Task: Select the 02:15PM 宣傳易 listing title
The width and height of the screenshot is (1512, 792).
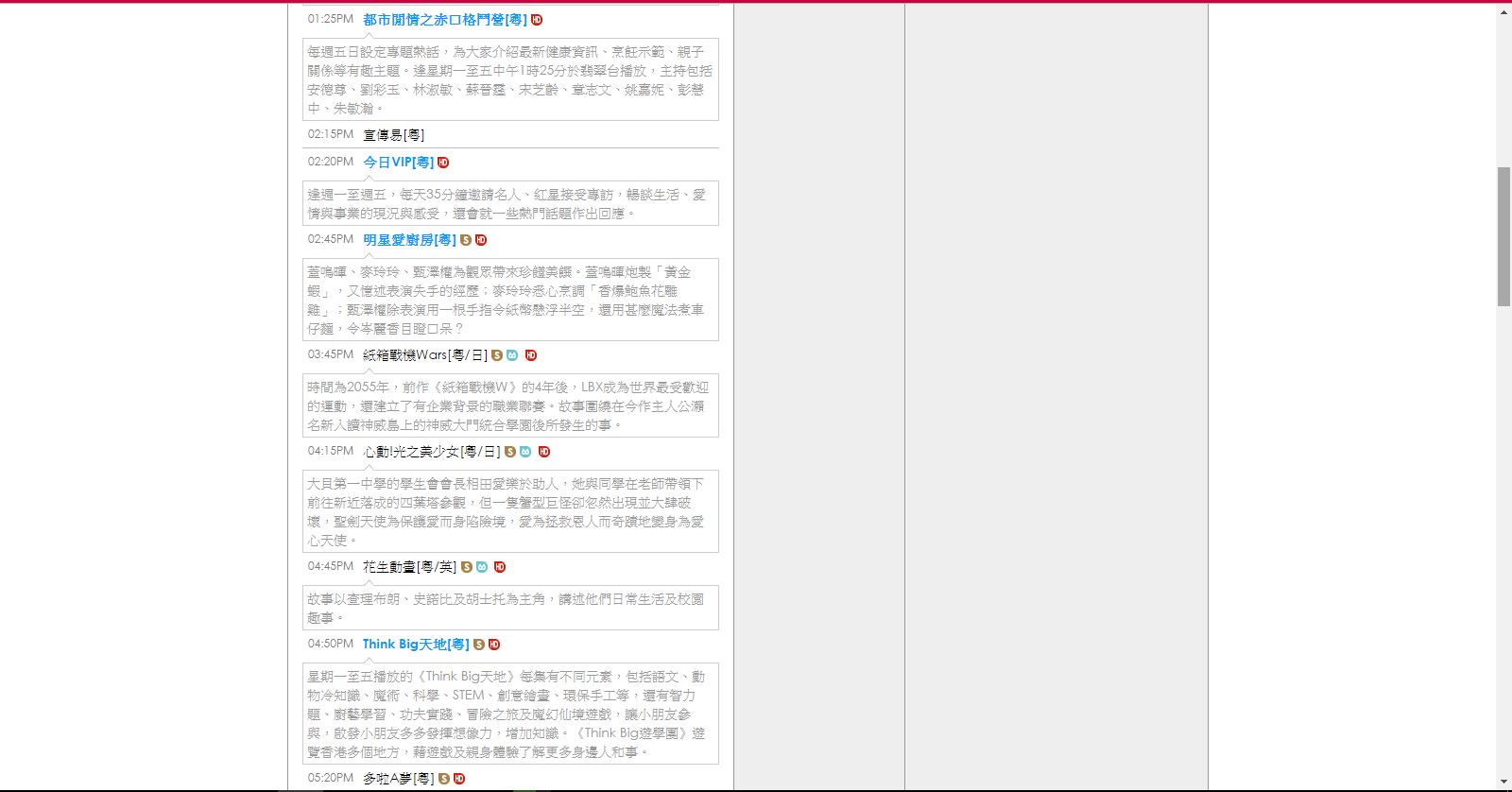Action: click(x=393, y=135)
